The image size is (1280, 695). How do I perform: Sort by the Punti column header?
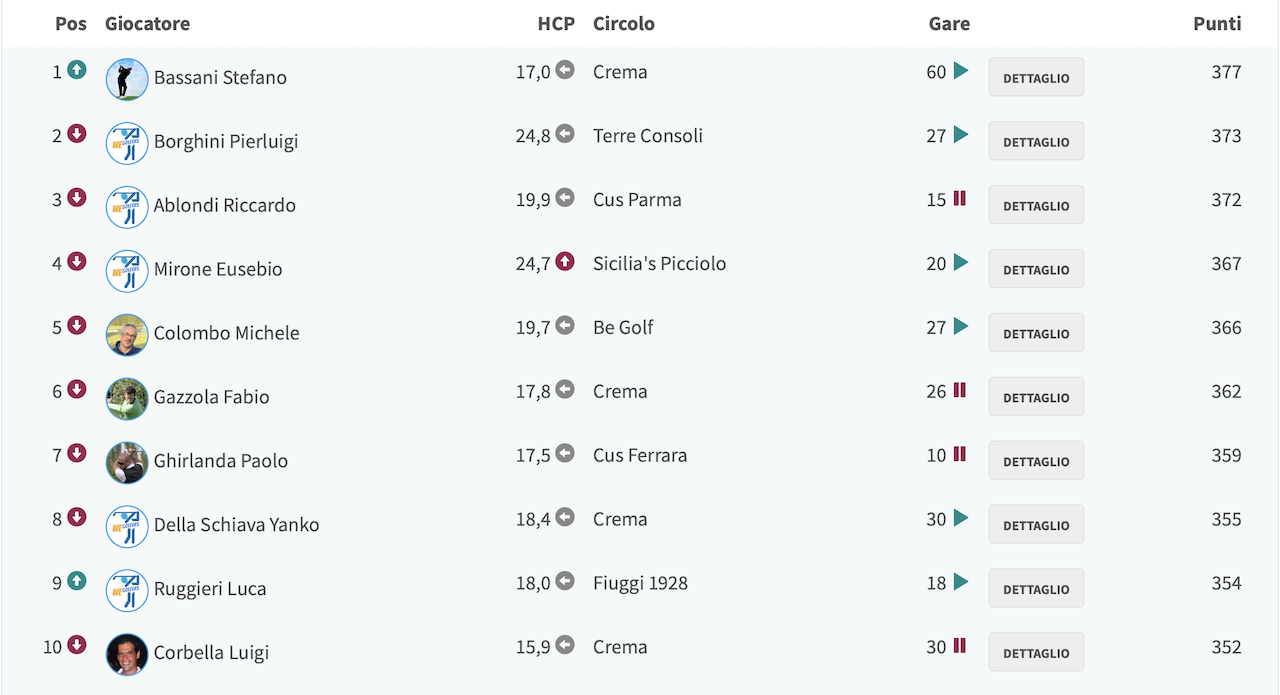coord(1217,23)
